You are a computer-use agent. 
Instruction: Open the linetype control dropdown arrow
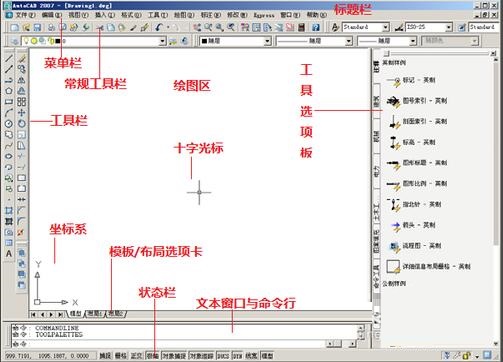pyautogui.click(x=348, y=41)
